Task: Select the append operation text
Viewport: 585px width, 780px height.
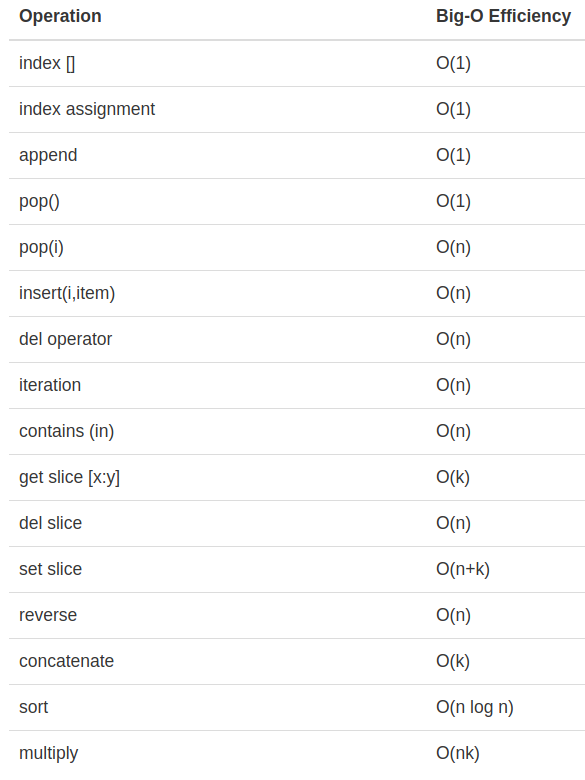Action: coord(48,155)
